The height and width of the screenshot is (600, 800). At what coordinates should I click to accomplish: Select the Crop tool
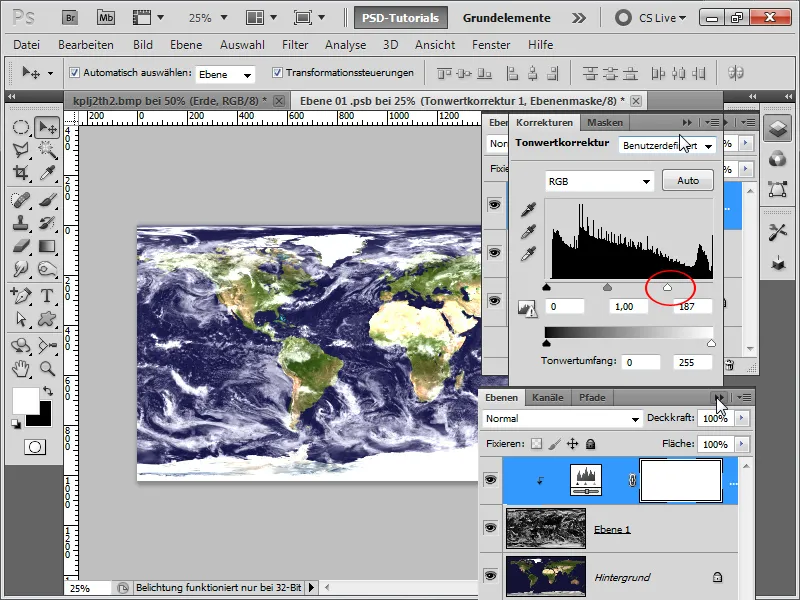click(x=20, y=173)
